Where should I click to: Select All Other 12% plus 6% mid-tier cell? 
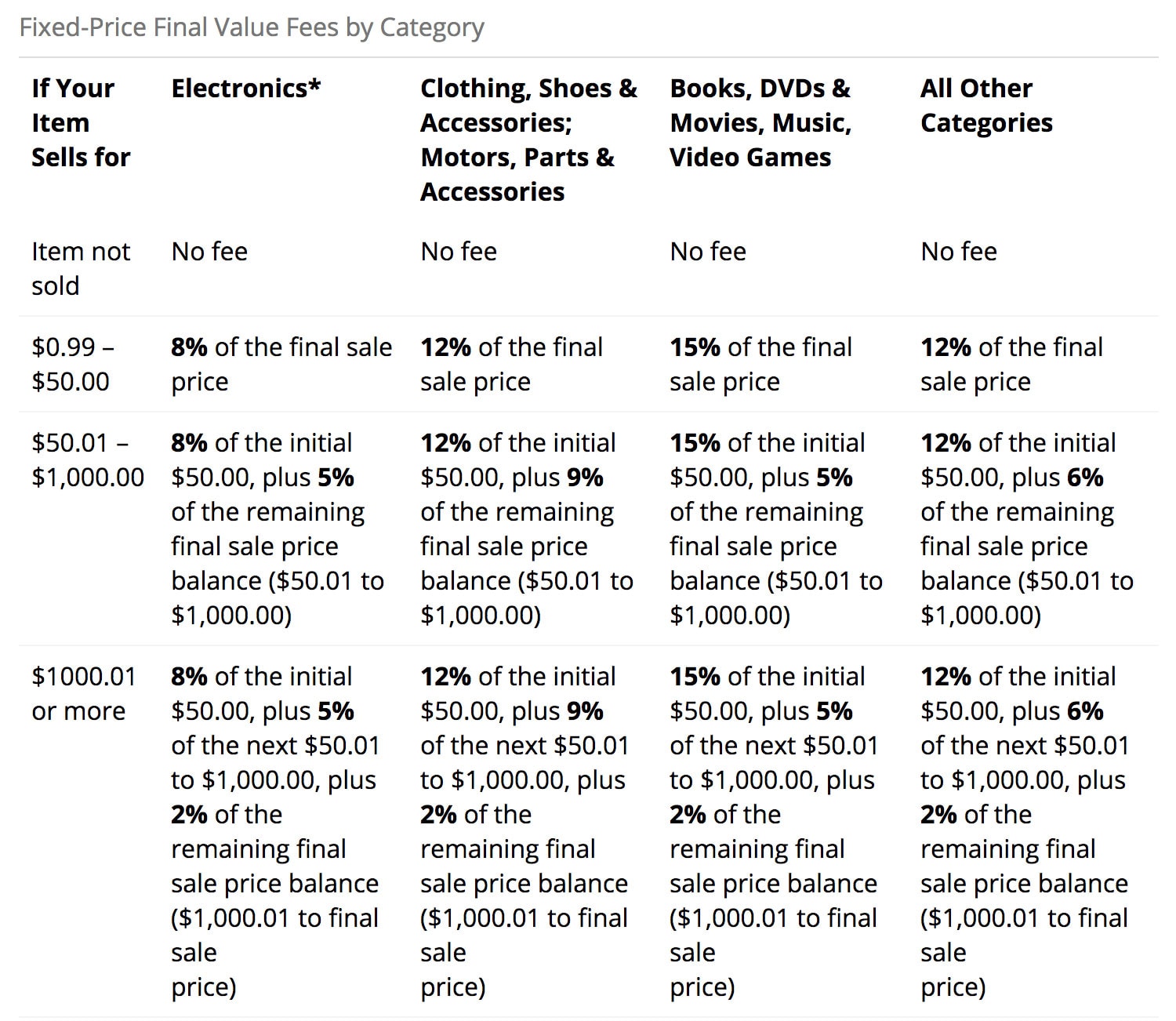tap(1027, 529)
